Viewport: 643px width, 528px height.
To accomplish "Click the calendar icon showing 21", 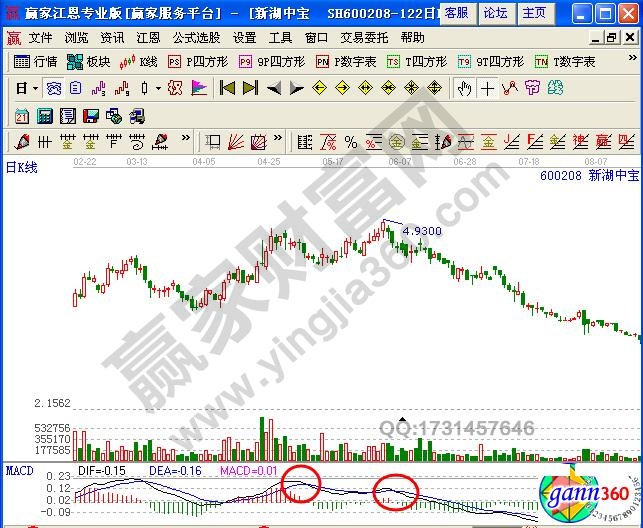I will point(22,115).
